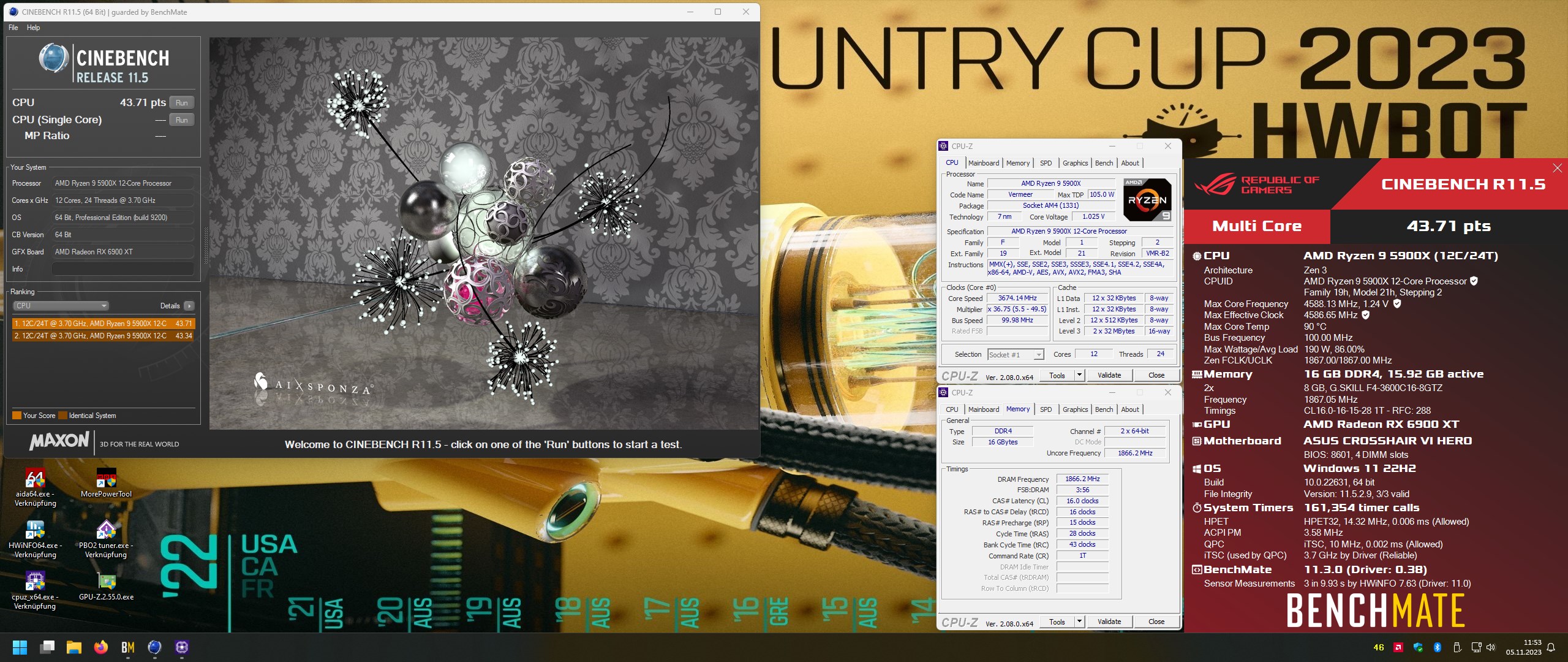Open Cinebench File menu
This screenshot has width=1568, height=662.
click(x=13, y=28)
